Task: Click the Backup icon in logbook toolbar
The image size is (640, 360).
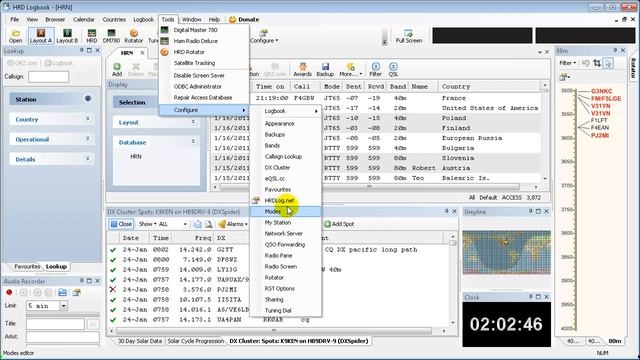Action: [325, 69]
